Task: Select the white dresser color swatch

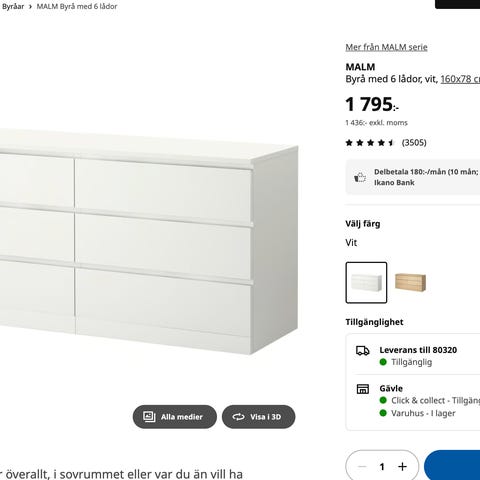Action: pyautogui.click(x=366, y=283)
